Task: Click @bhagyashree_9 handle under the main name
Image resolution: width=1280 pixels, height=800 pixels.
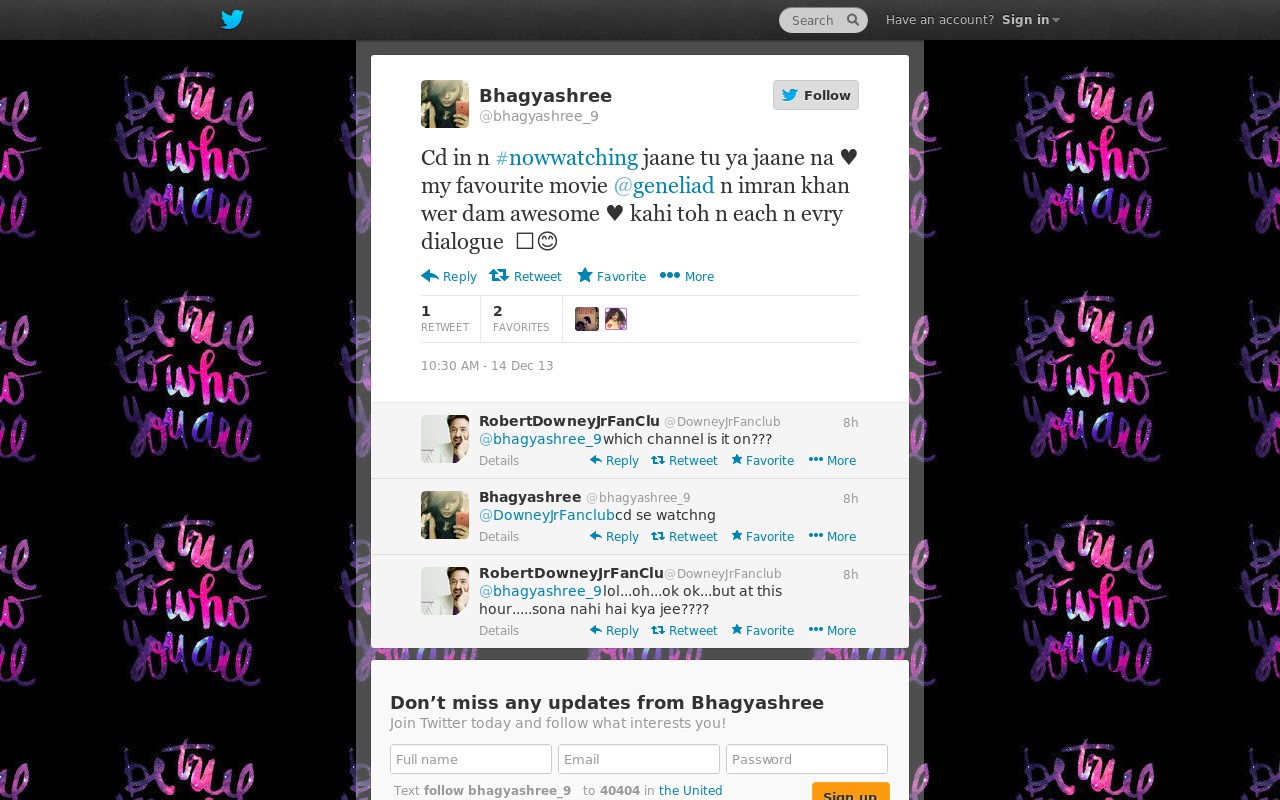Action: pyautogui.click(x=539, y=116)
